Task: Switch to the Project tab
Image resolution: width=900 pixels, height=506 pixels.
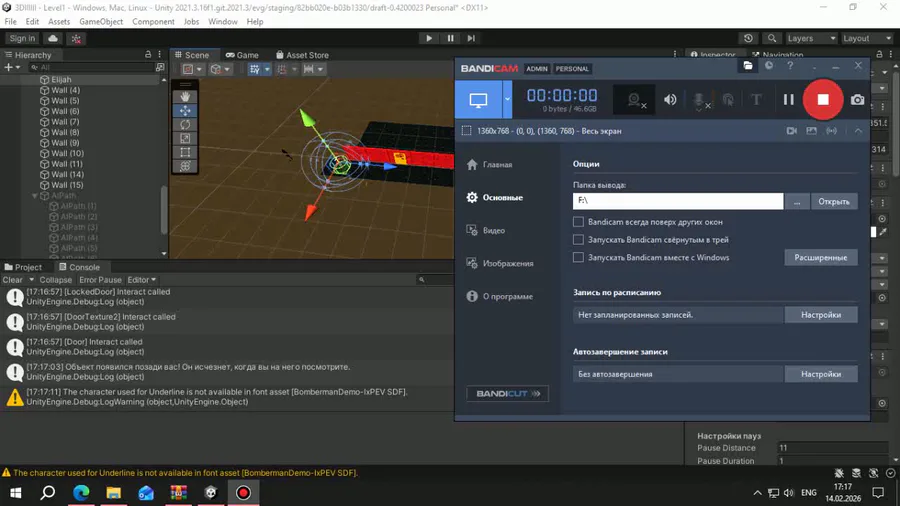Action: pyautogui.click(x=24, y=267)
